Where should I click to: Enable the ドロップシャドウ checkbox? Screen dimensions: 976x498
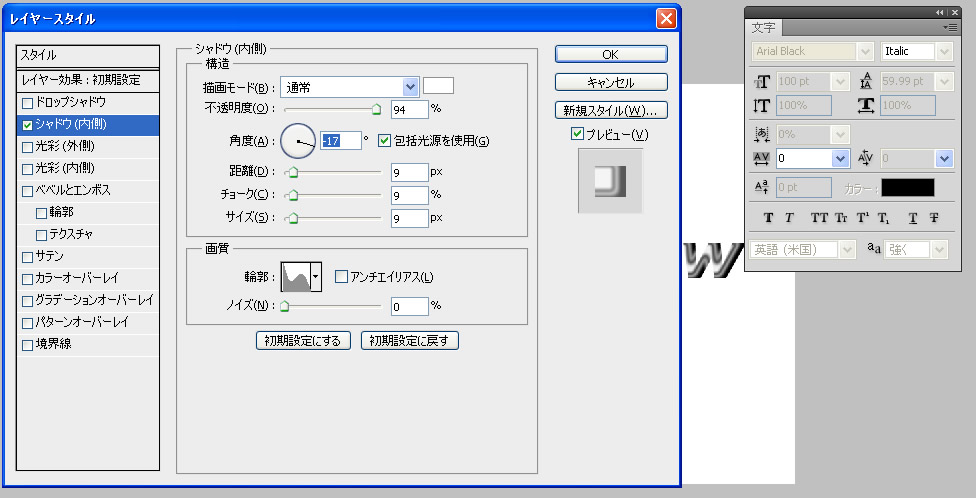point(28,103)
